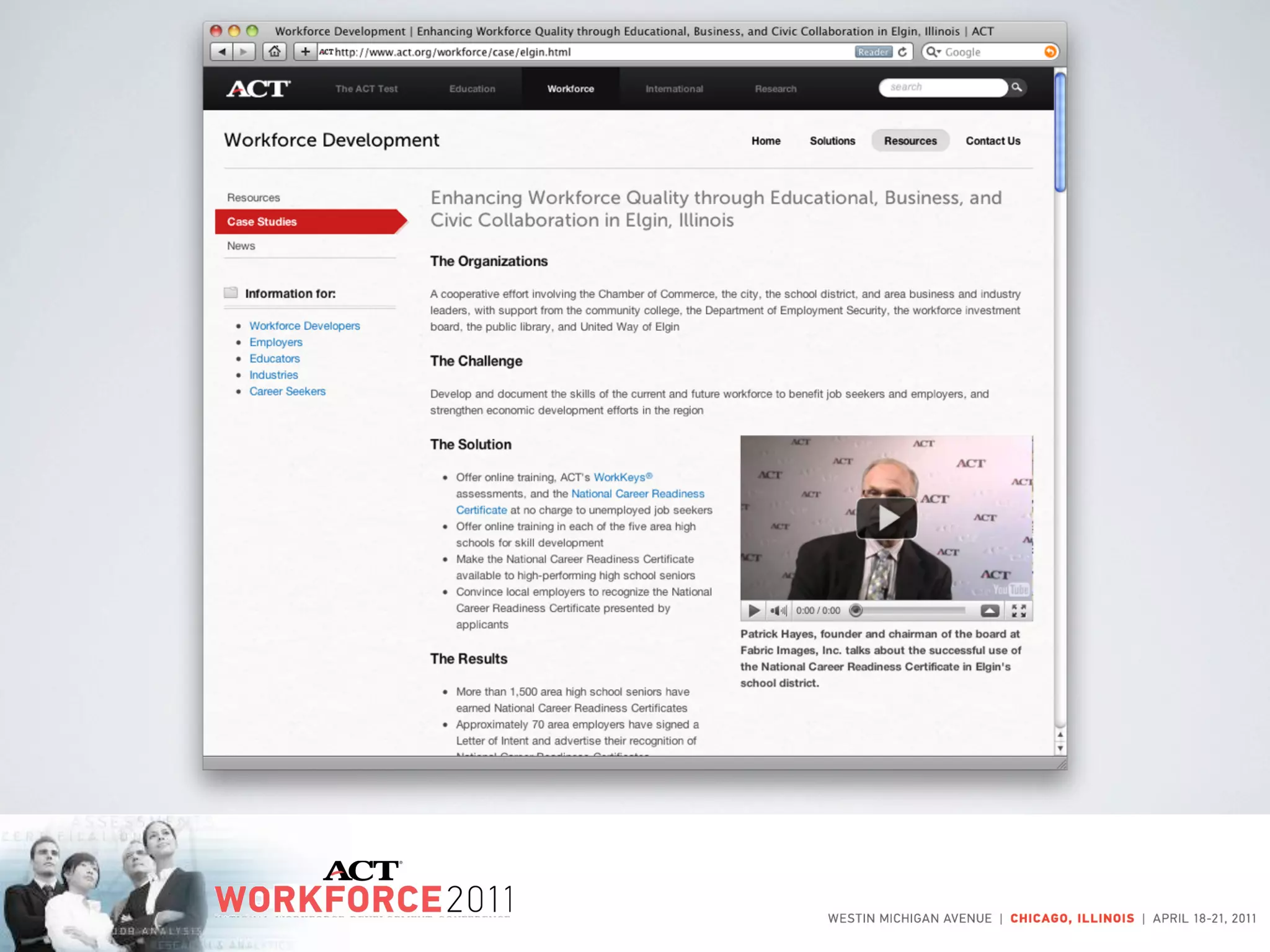This screenshot has width=1270, height=952.
Task: Enter fullscreen with the expand arrows icon
Action: pos(1018,610)
